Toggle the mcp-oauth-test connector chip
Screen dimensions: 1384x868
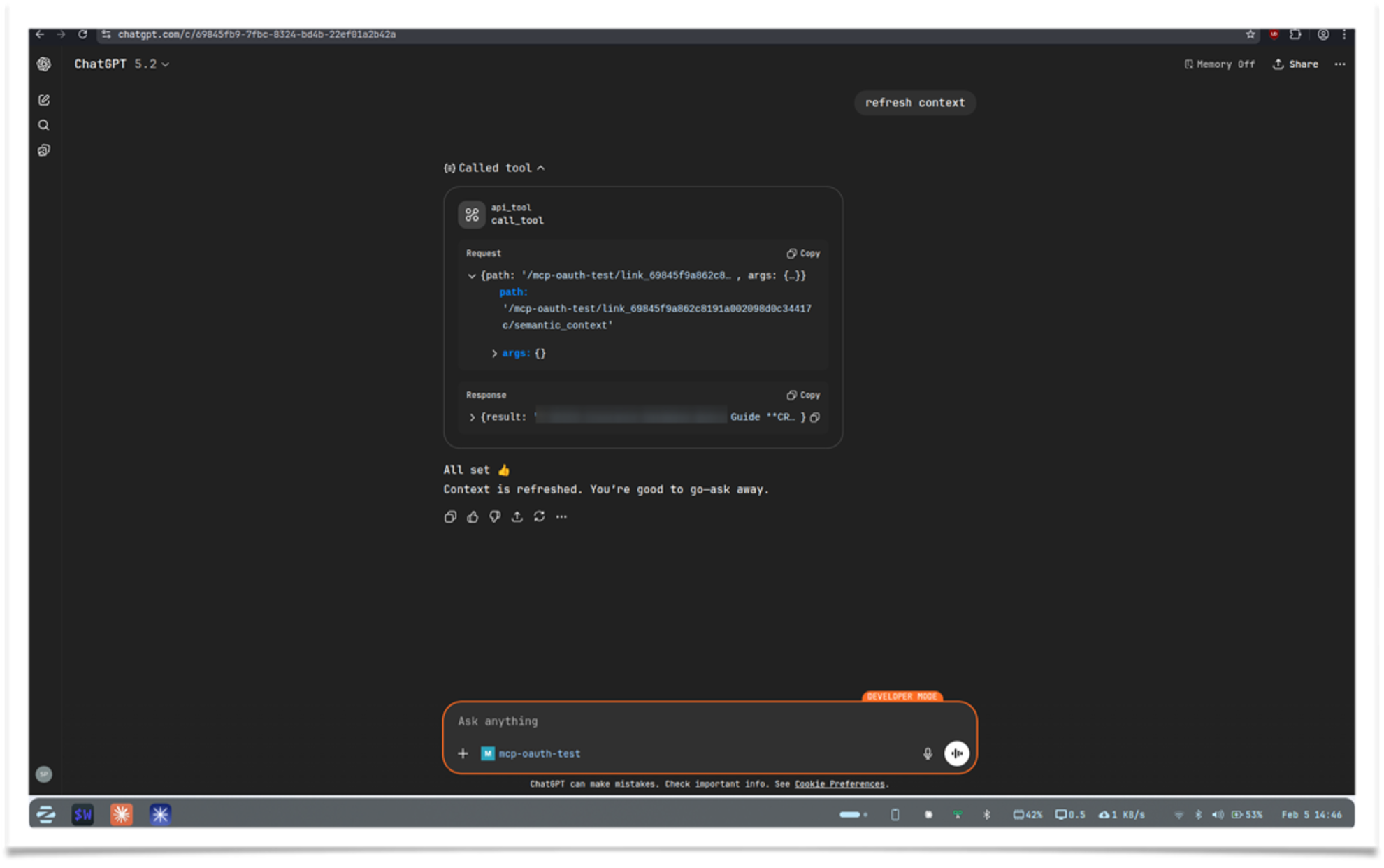coord(532,753)
